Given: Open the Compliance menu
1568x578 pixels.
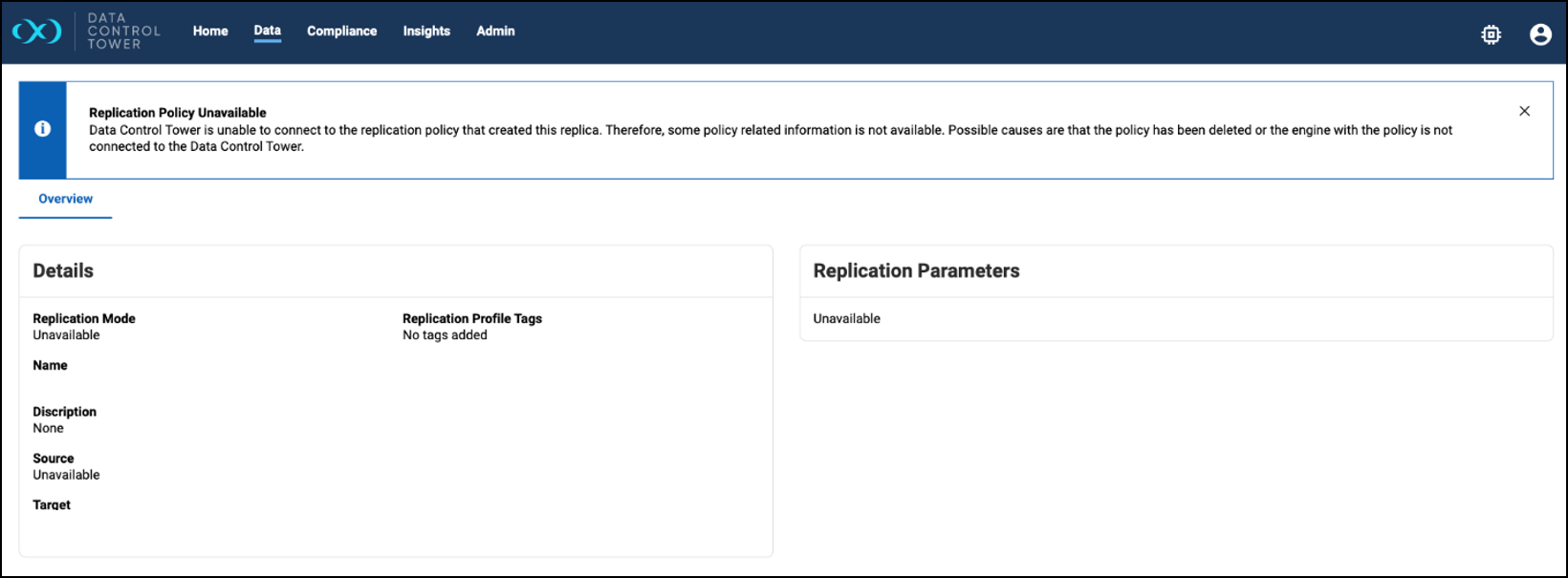Looking at the screenshot, I should point(341,31).
